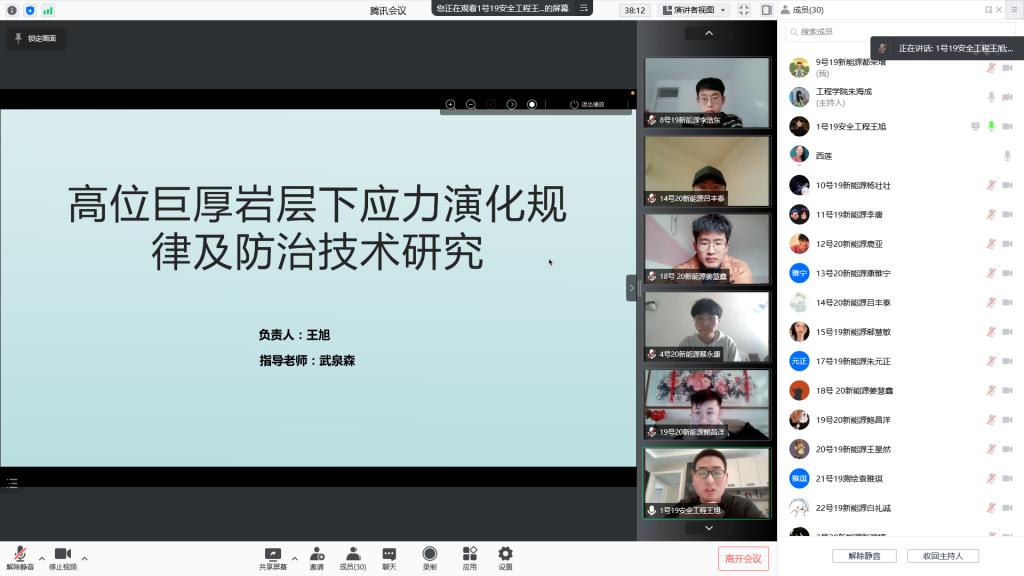Open the 演讲者视图 view layout dropdown

coord(694,10)
